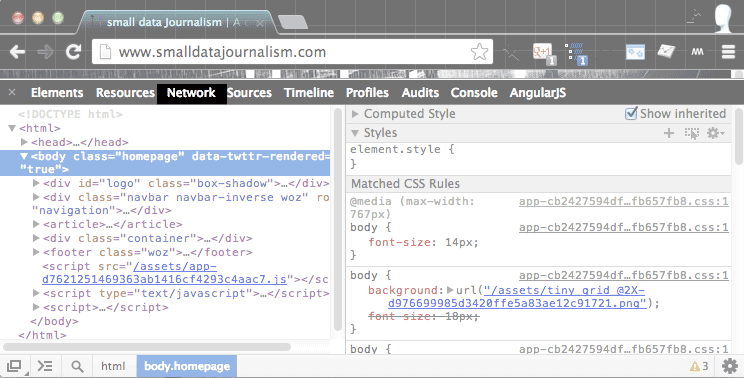The image size is (744, 378).
Task: Click the element.style rule block
Action: pos(539,156)
